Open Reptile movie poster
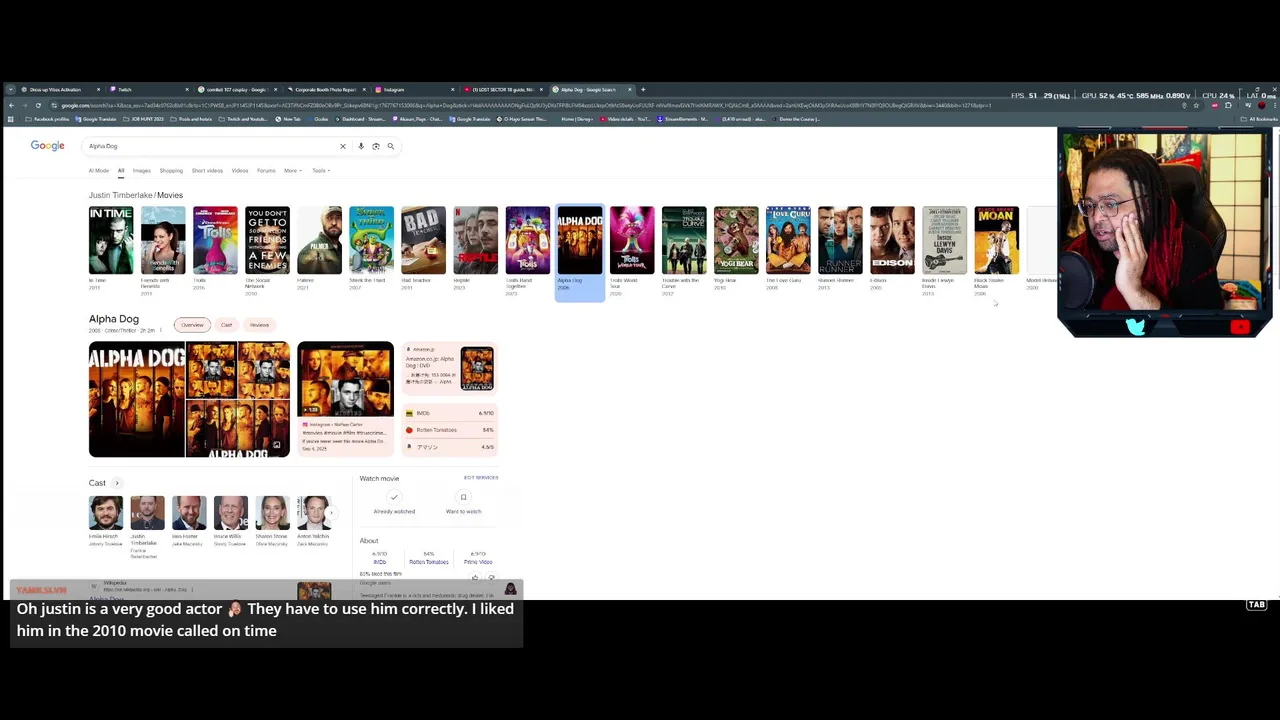 pos(475,240)
